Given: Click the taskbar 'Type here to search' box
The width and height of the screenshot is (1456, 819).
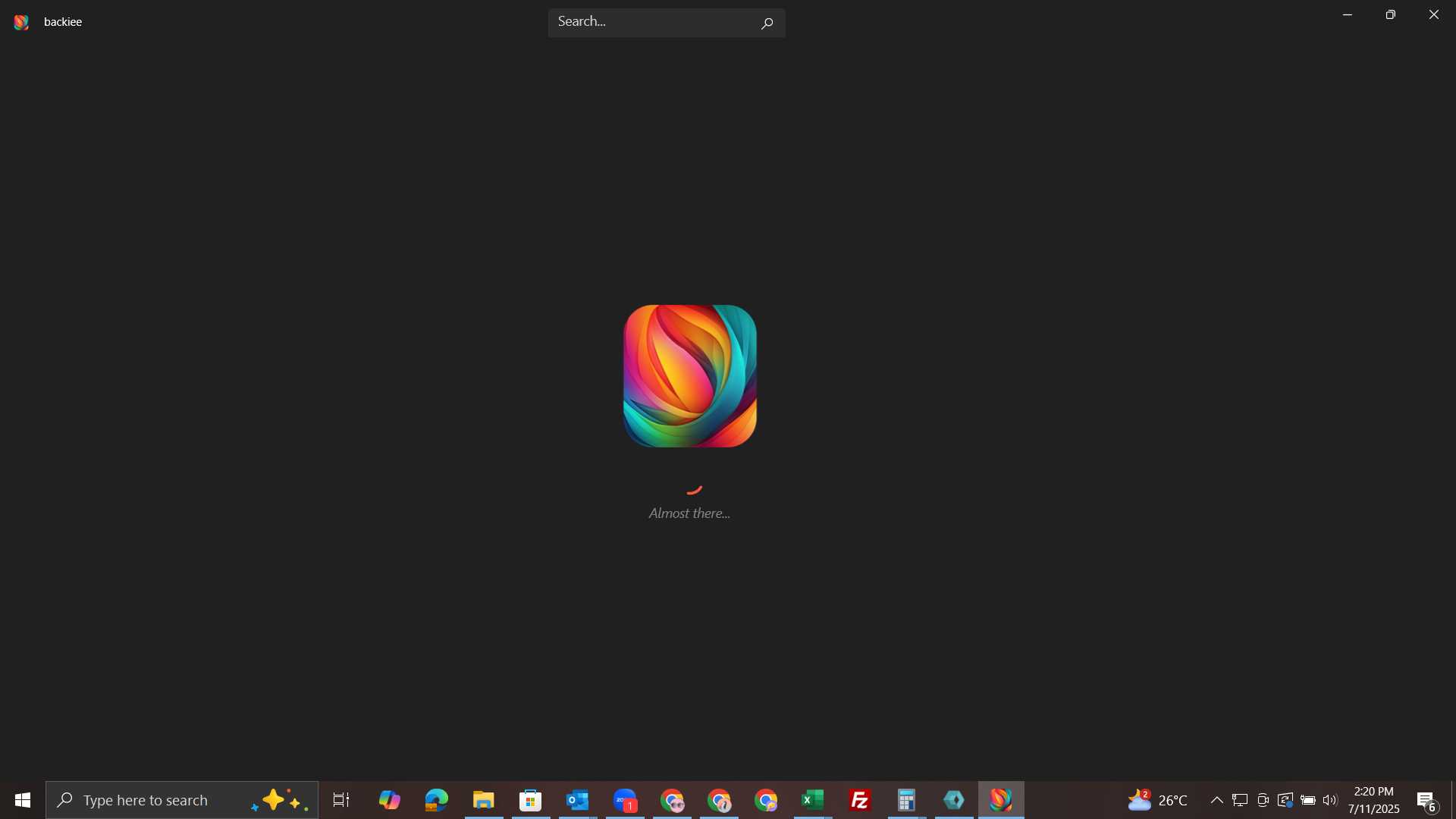Looking at the screenshot, I should pyautogui.click(x=182, y=800).
